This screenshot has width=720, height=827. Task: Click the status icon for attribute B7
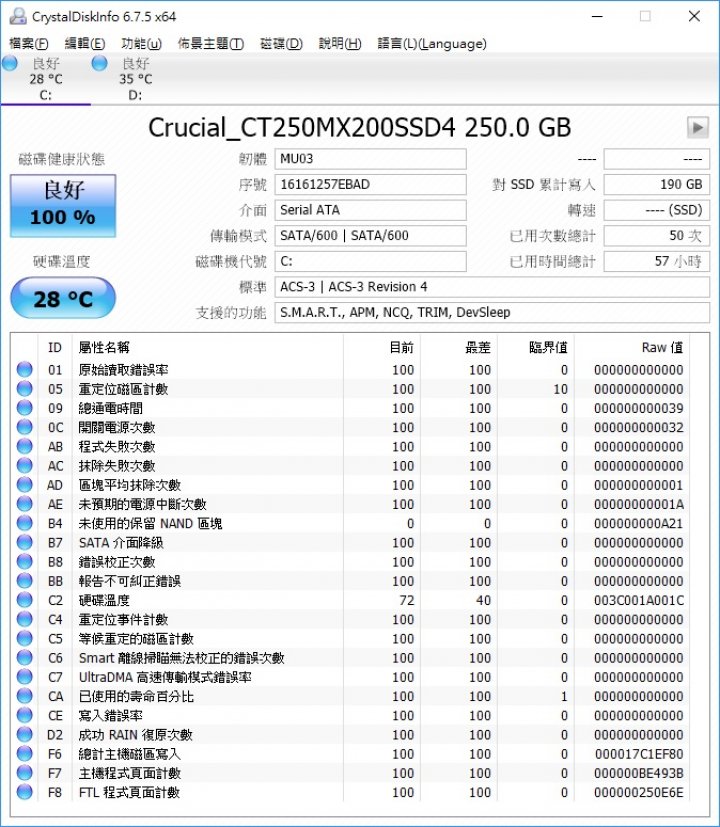(x=25, y=542)
